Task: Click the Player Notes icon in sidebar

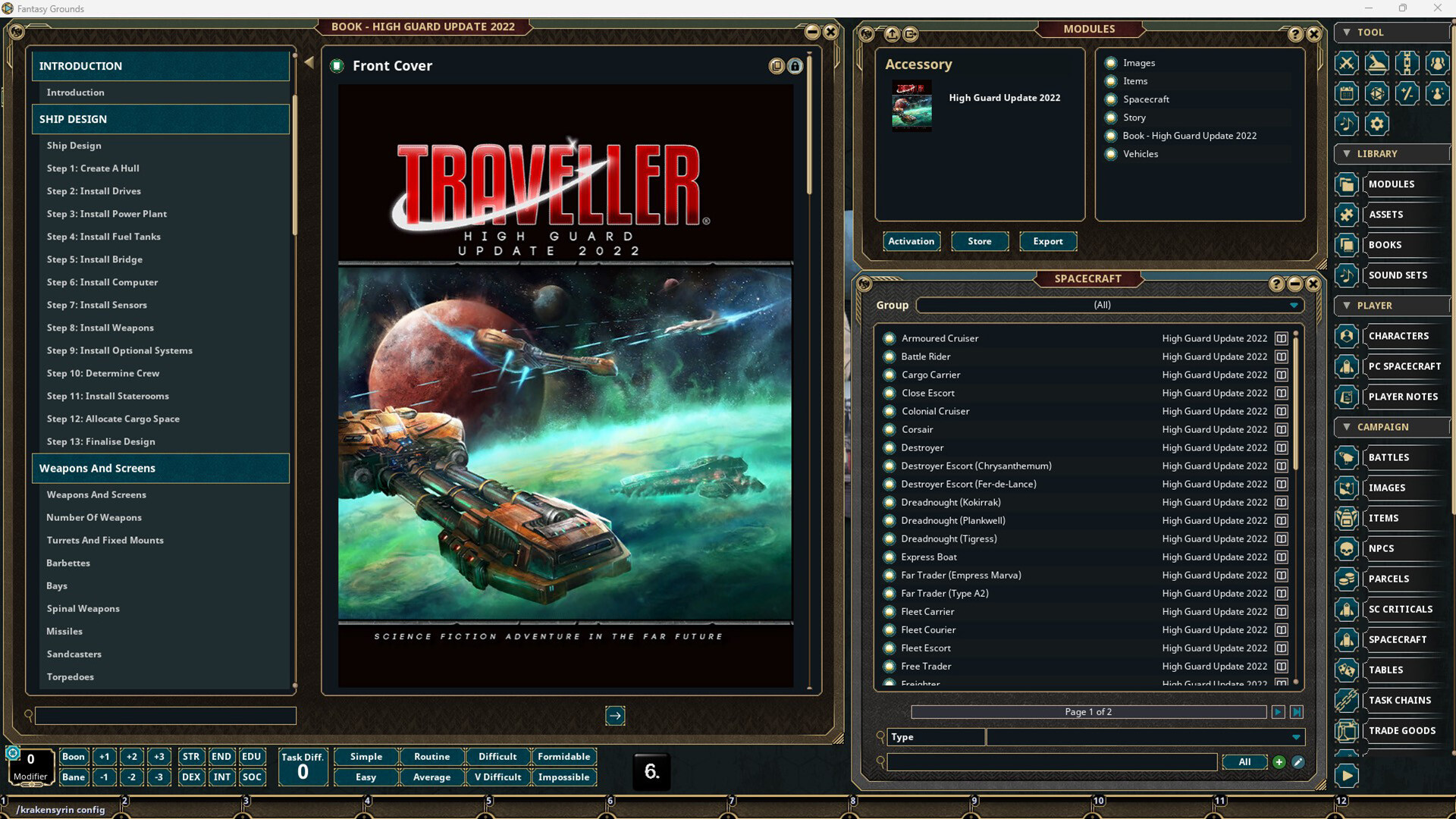Action: [1347, 397]
